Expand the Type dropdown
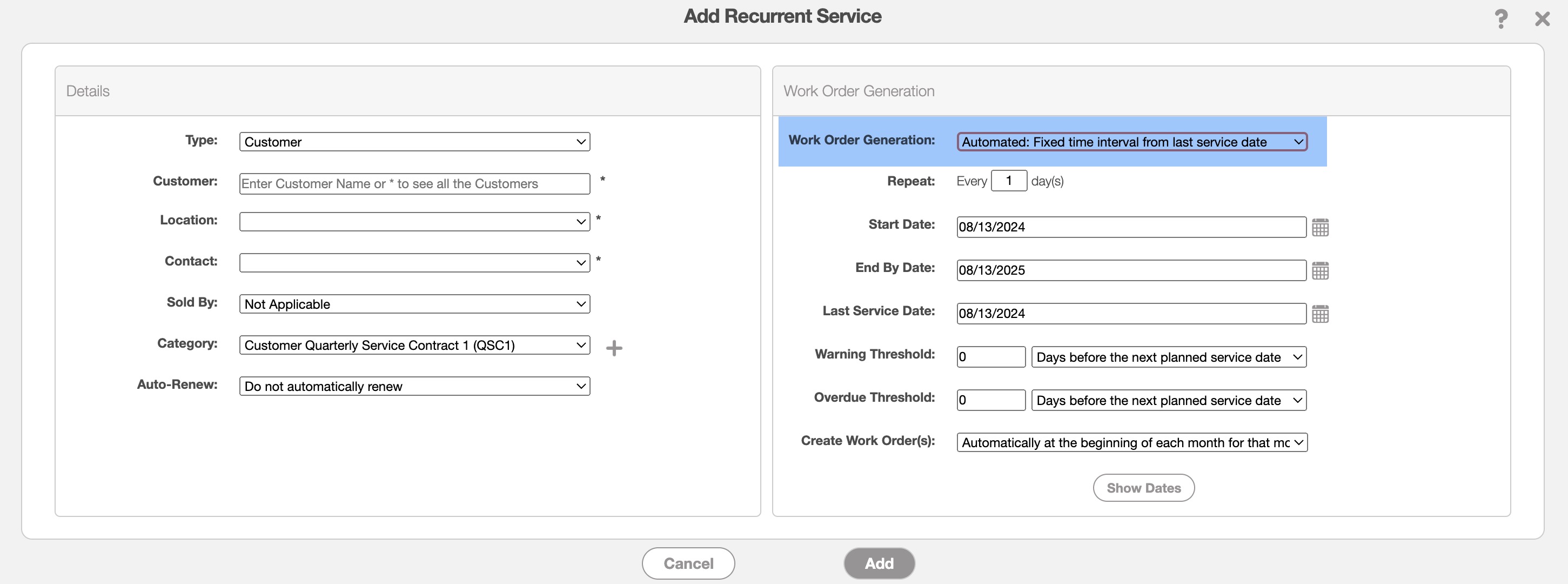 414,142
